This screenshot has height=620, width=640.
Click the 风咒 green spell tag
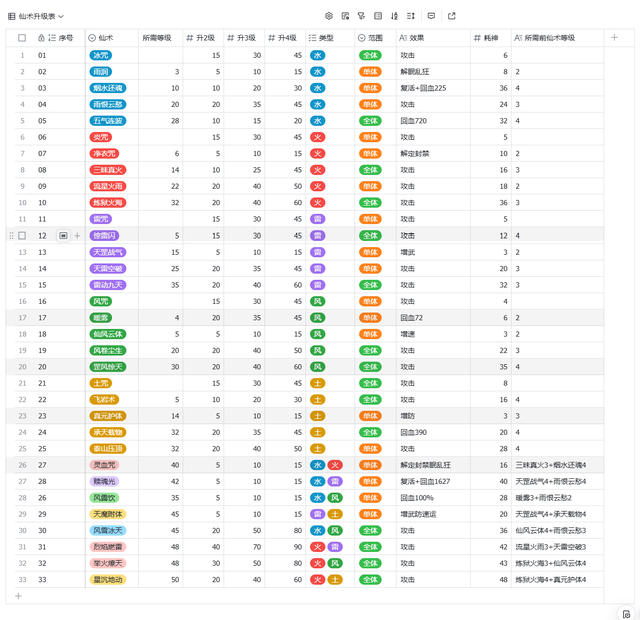coord(101,301)
